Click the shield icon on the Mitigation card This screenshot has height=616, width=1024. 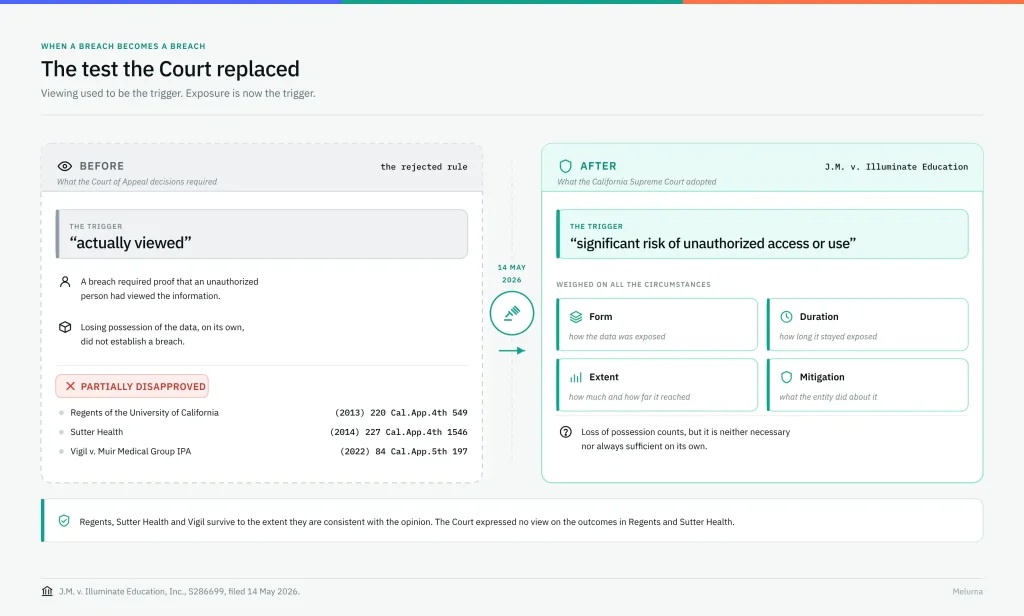click(786, 377)
